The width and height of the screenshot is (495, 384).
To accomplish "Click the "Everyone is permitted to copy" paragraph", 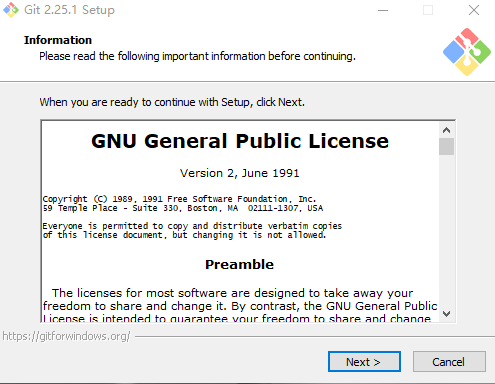I will [192, 230].
